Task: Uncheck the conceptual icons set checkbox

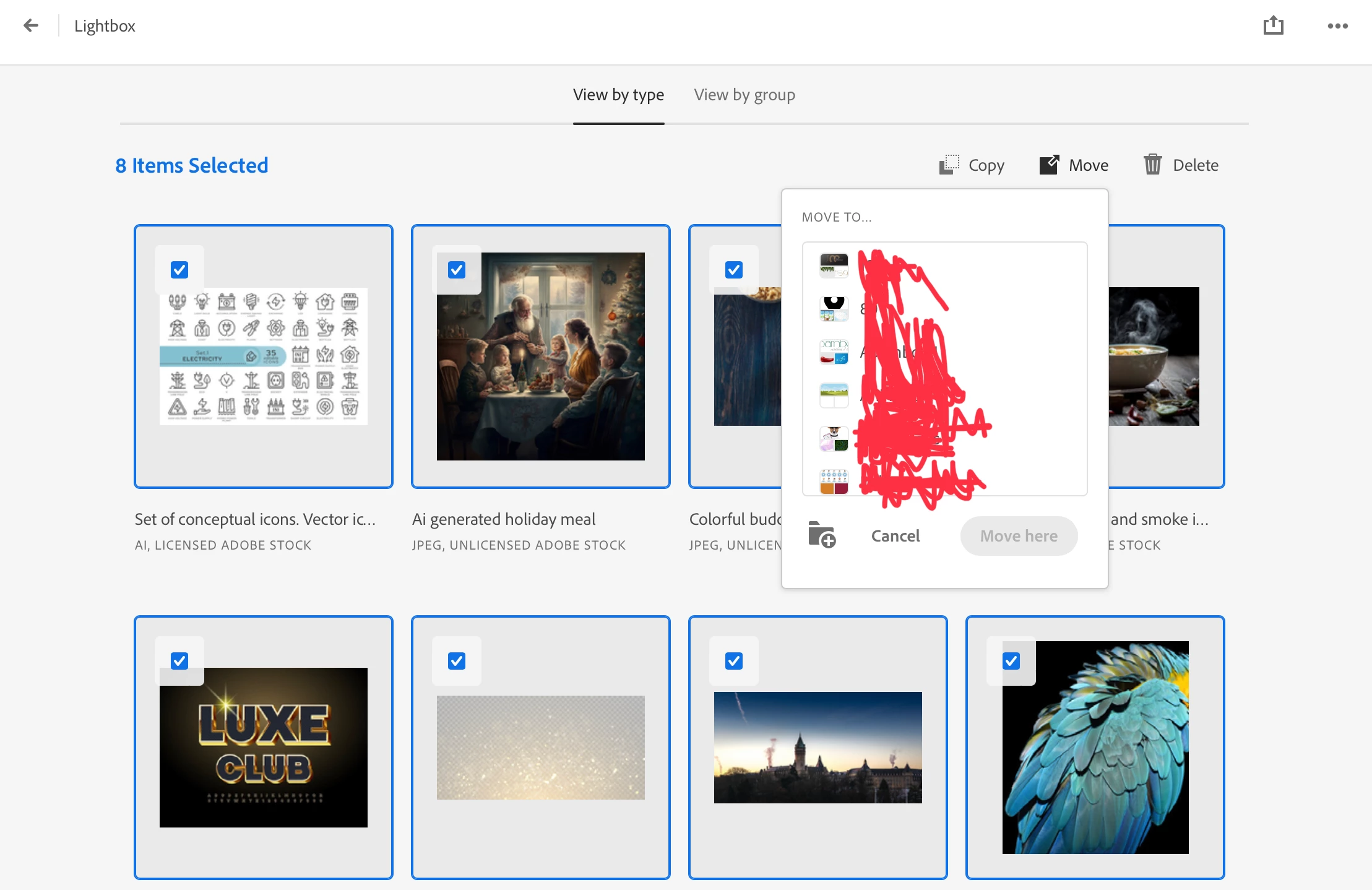Action: click(x=179, y=270)
